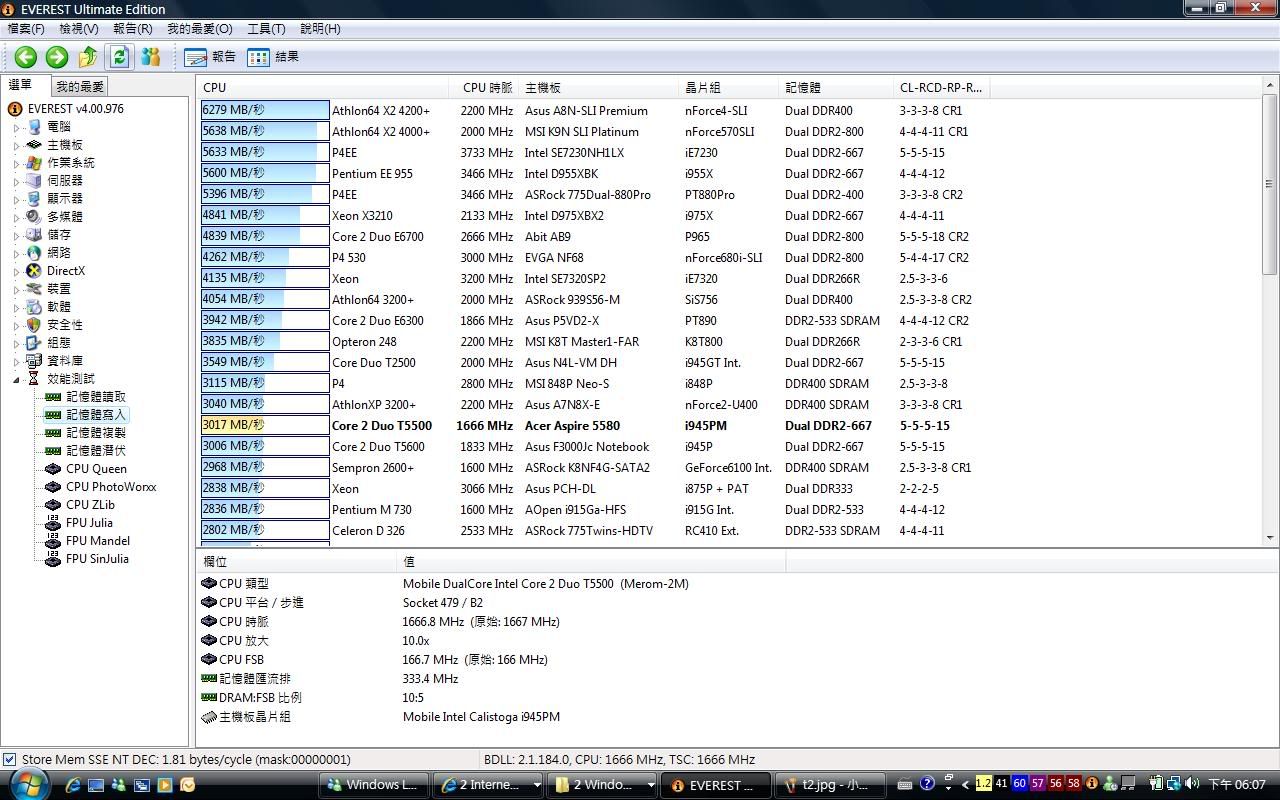Select the 記憶體讀取 benchmark in the tree
Image resolution: width=1280 pixels, height=800 pixels.
click(96, 397)
